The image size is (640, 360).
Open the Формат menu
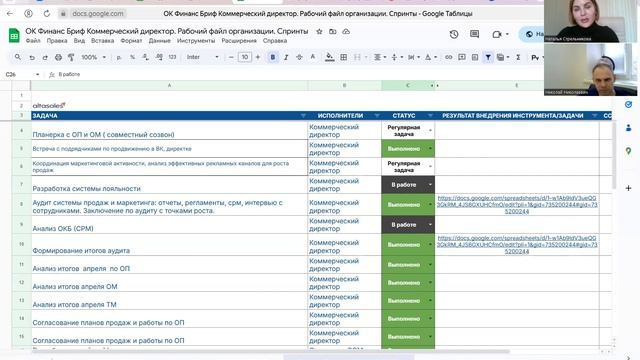tap(131, 41)
